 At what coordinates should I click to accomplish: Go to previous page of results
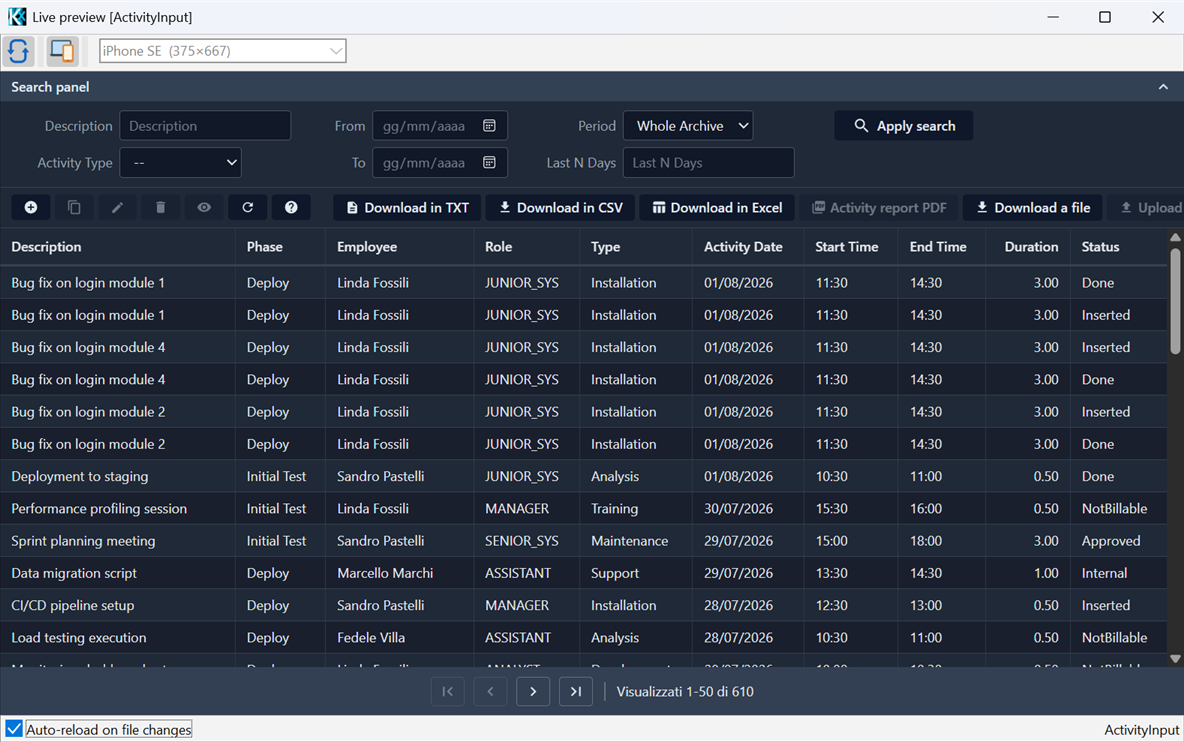[x=490, y=691]
